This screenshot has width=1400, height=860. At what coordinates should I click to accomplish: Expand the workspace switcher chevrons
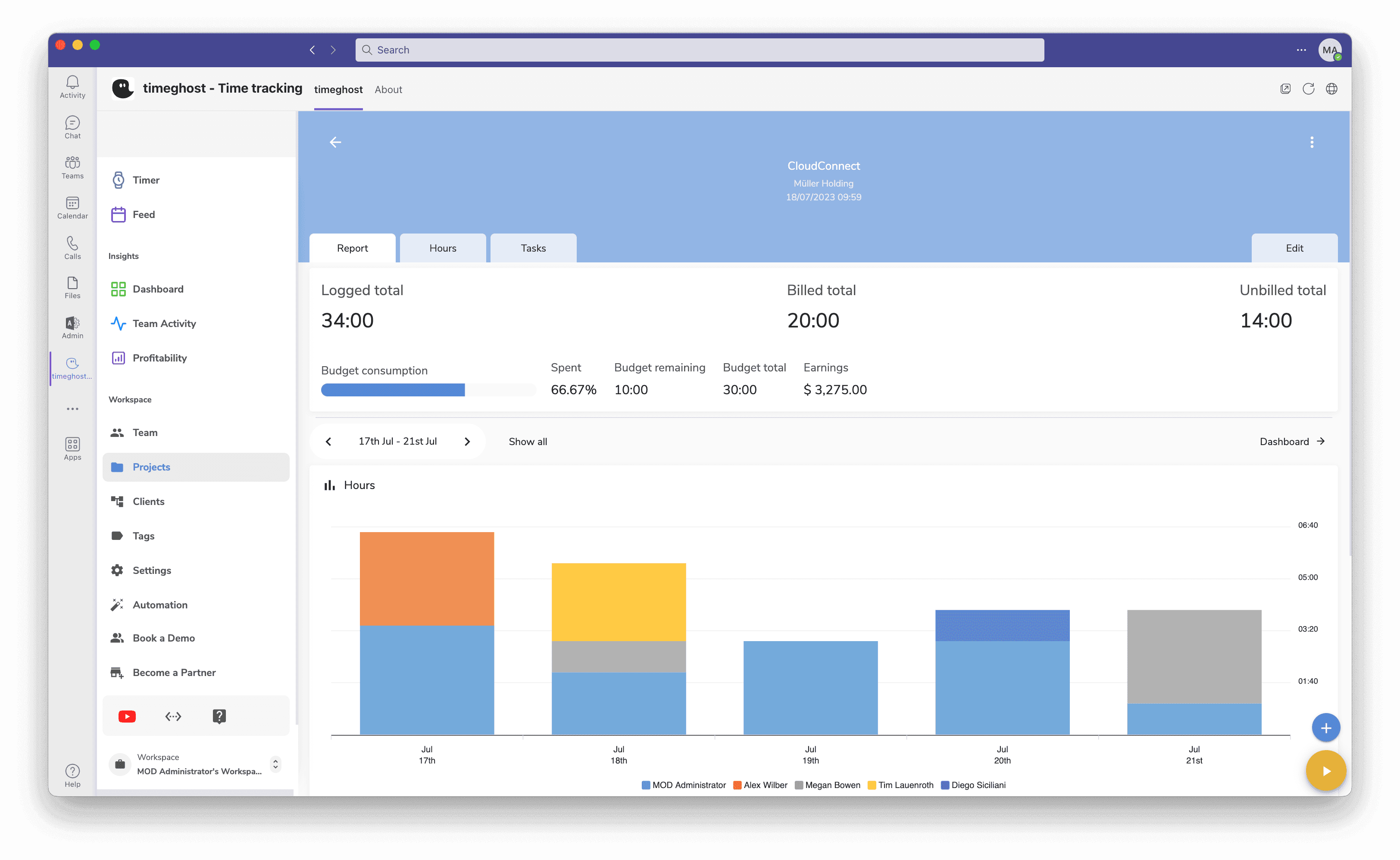[275, 764]
